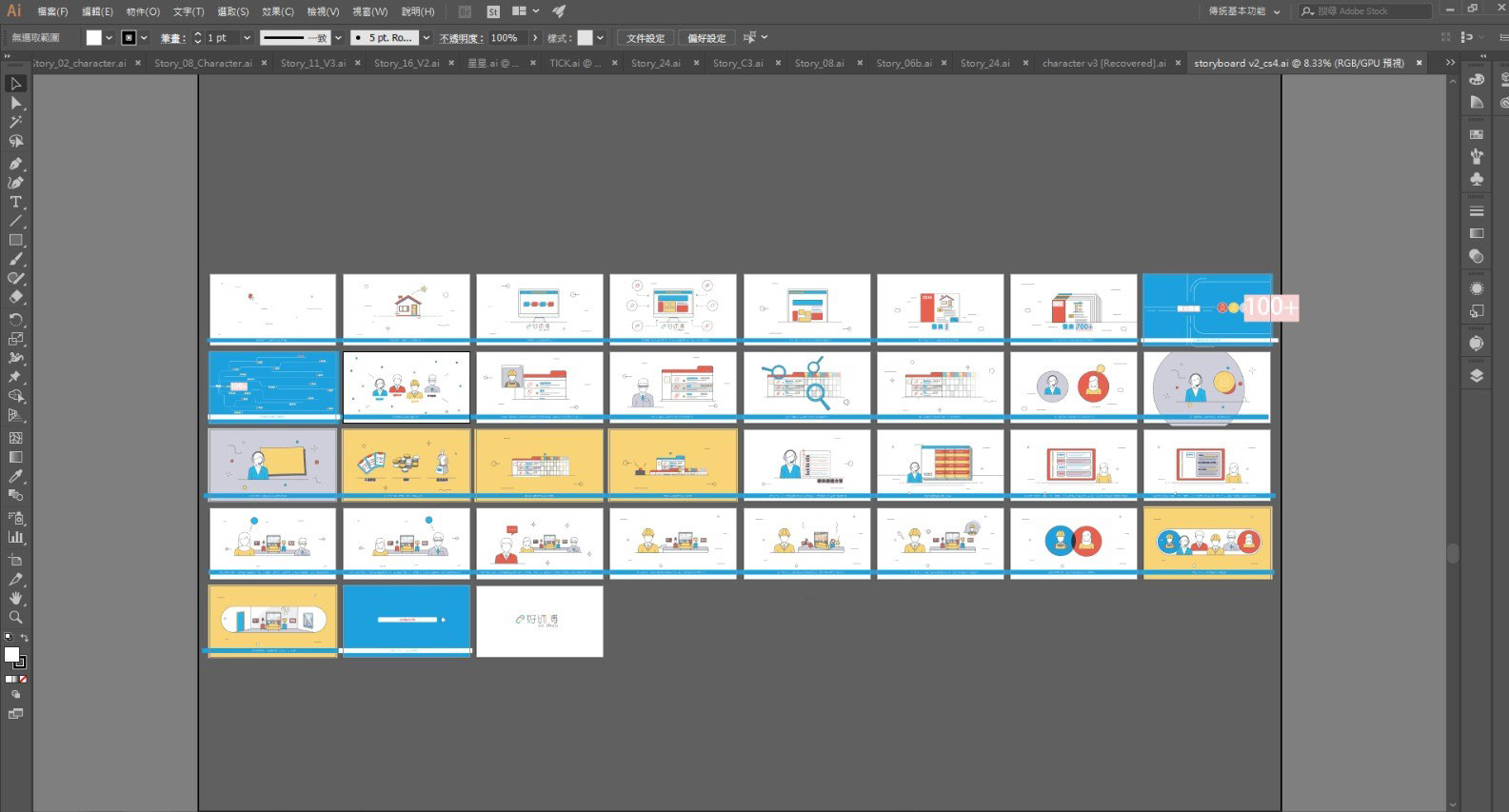Select the Zoom tool
The image size is (1509, 812).
(15, 618)
